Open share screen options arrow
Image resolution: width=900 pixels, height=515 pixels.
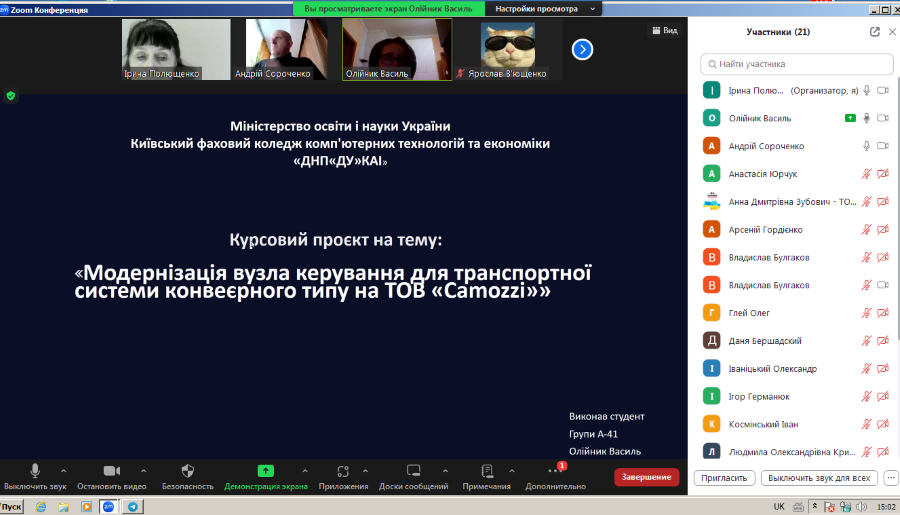pyautogui.click(x=305, y=471)
